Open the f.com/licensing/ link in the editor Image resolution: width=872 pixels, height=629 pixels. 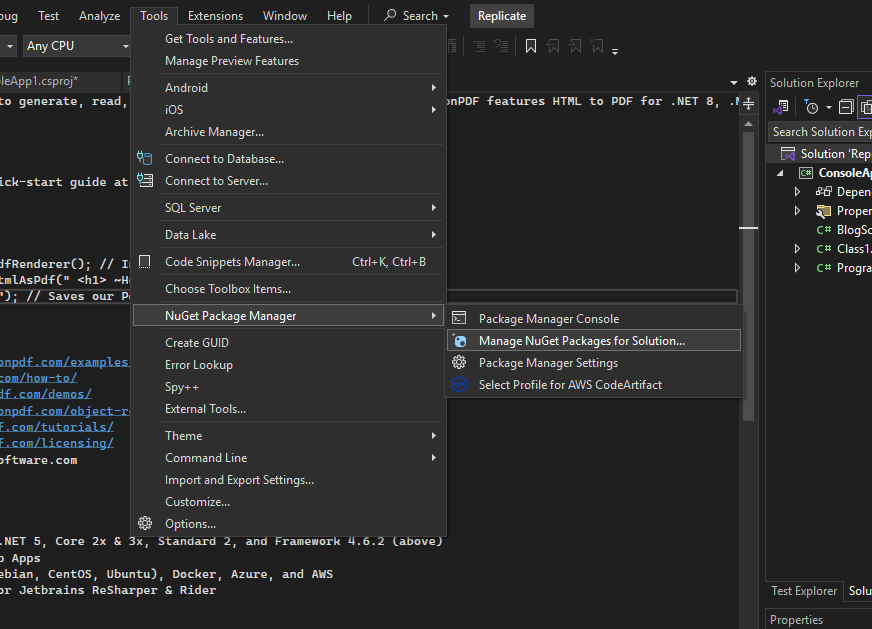pos(57,443)
